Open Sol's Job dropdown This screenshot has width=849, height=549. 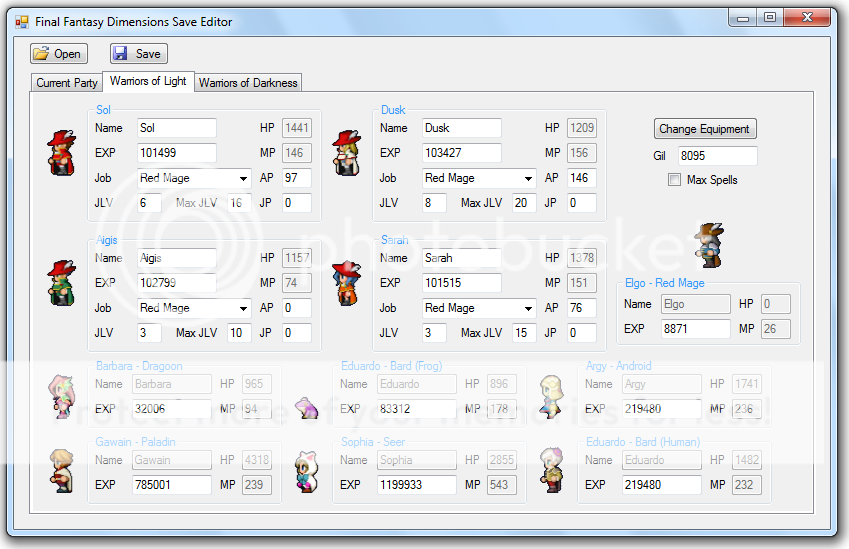point(244,178)
